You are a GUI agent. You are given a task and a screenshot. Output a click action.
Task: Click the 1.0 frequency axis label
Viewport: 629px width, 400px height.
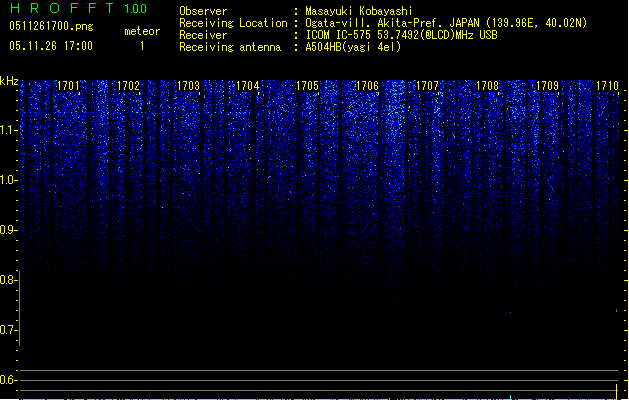click(8, 180)
